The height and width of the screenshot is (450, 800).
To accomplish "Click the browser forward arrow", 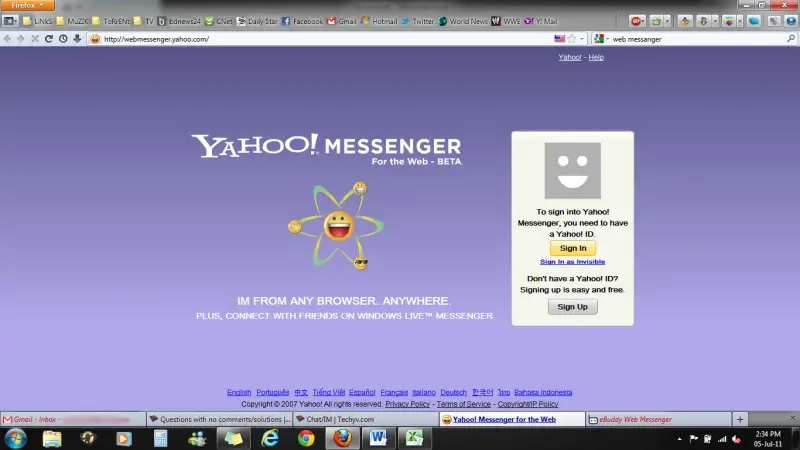I will 21,39.
